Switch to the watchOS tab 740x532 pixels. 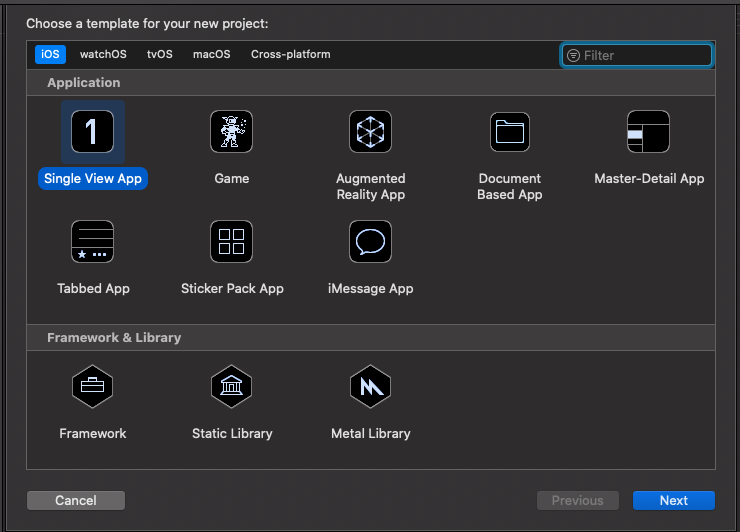click(x=103, y=54)
